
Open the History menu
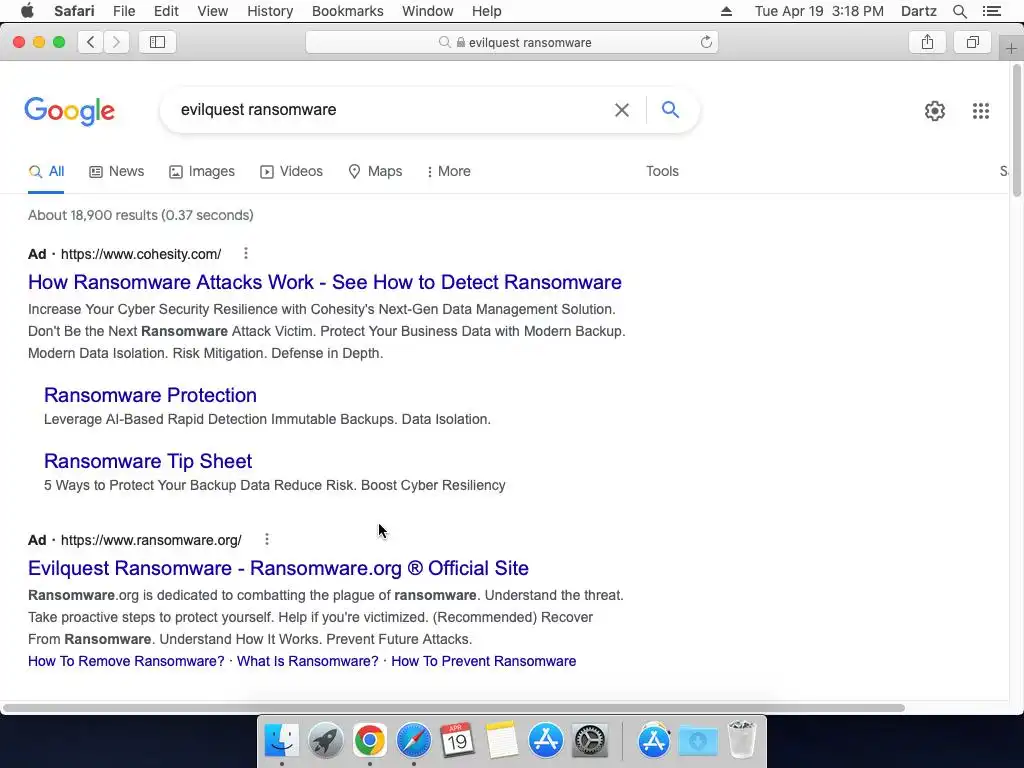click(x=270, y=11)
